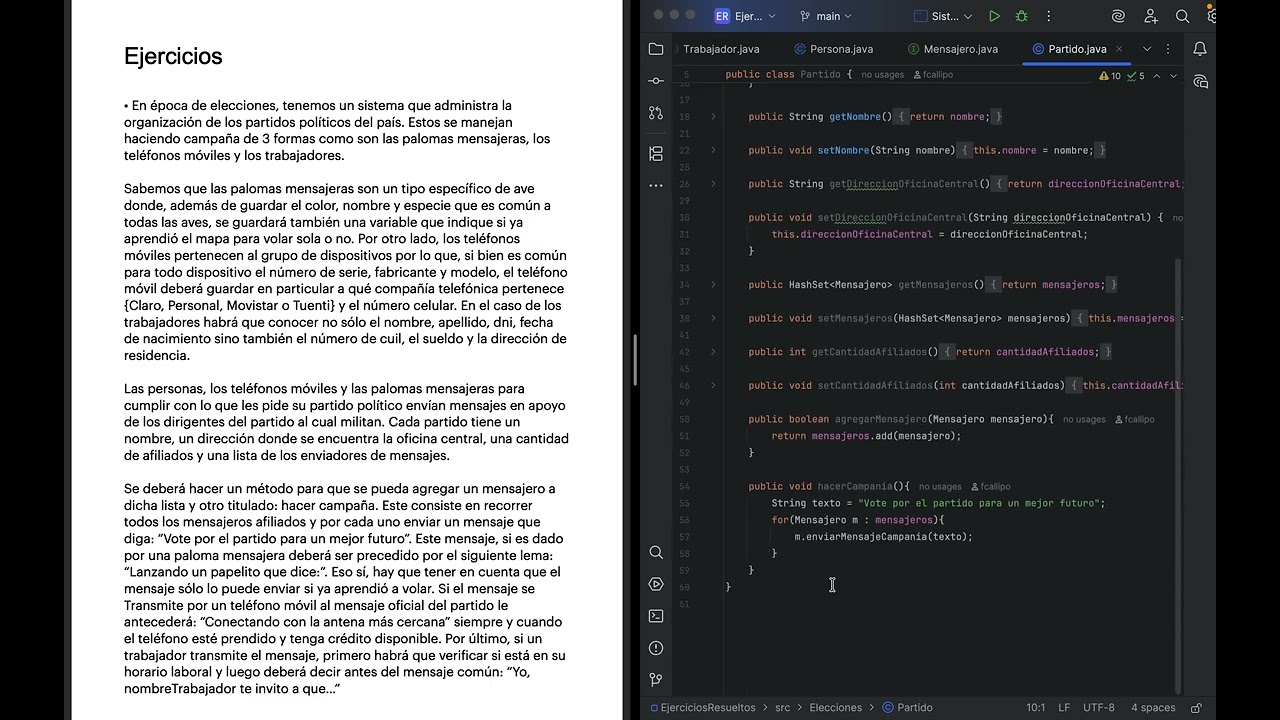Show hidden editor tabs chevron dropdown

click(1147, 49)
